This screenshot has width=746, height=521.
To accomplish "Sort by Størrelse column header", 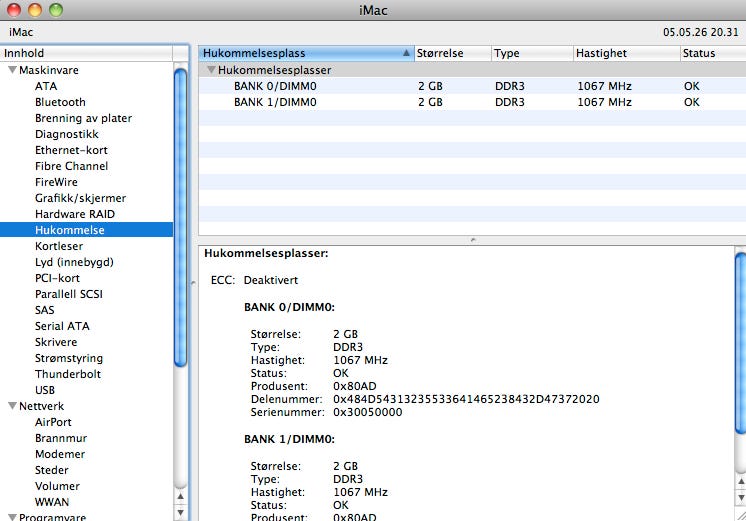I will point(453,53).
